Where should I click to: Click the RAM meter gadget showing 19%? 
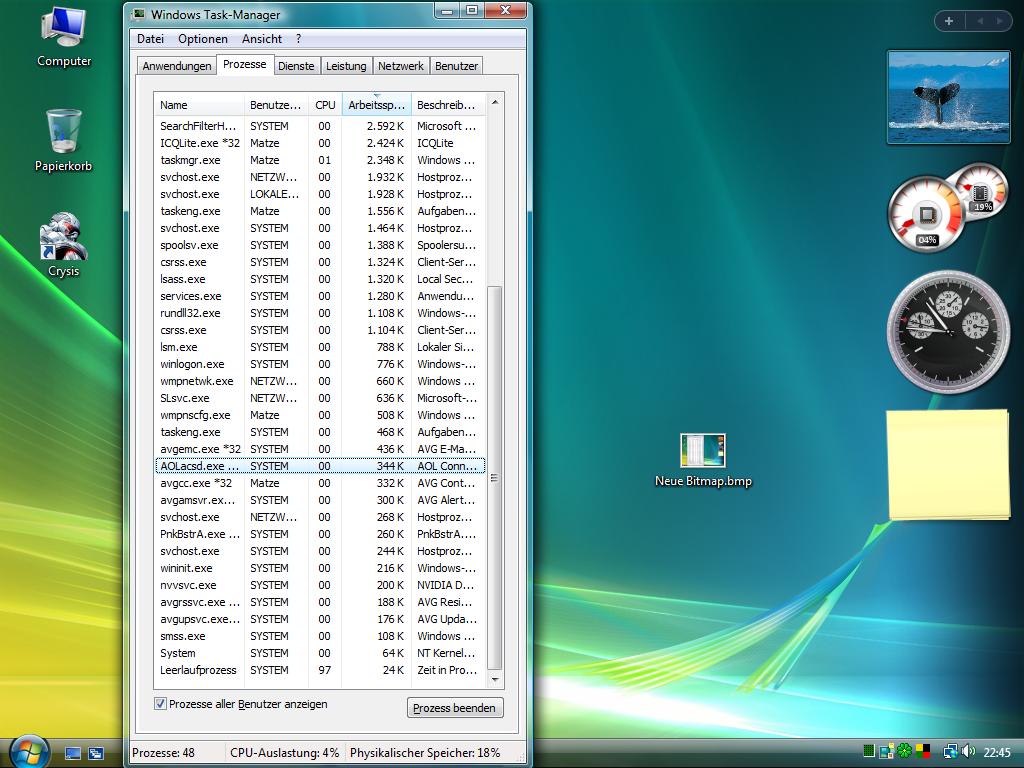[982, 193]
